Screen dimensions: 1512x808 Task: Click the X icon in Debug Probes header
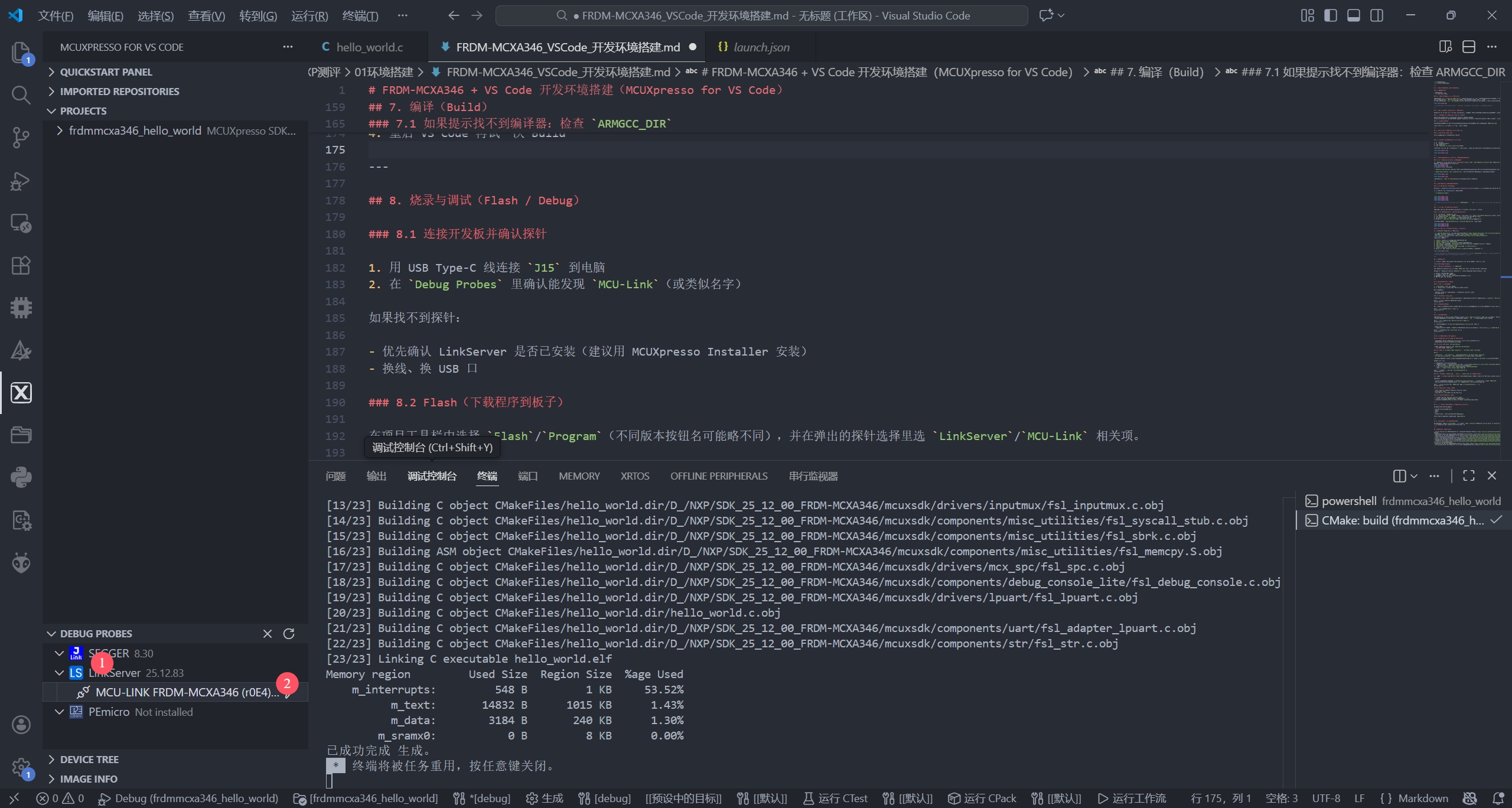click(x=268, y=633)
